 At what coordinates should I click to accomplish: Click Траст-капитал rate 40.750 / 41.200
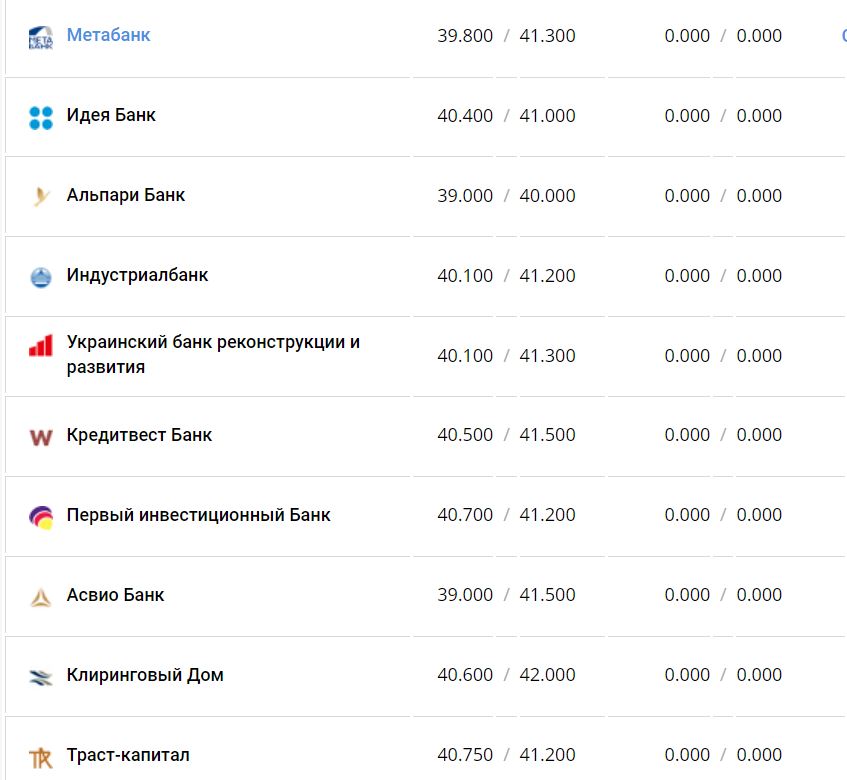click(506, 755)
